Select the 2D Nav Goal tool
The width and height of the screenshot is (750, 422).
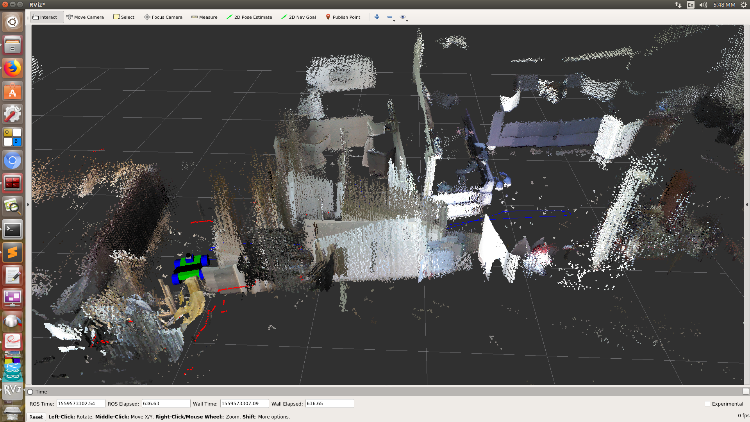pyautogui.click(x=299, y=17)
